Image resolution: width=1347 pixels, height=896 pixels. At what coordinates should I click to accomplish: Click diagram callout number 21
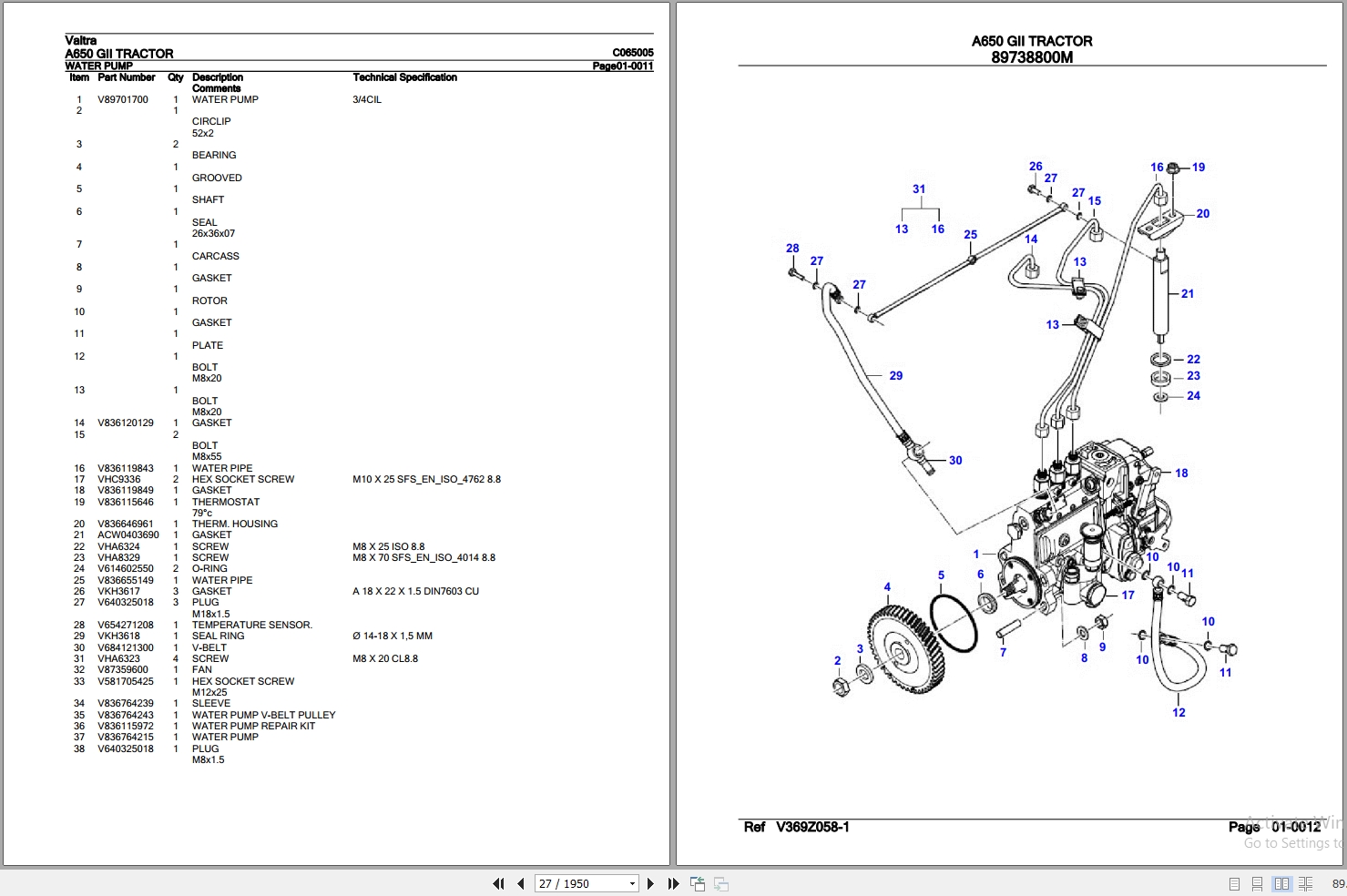click(1188, 293)
